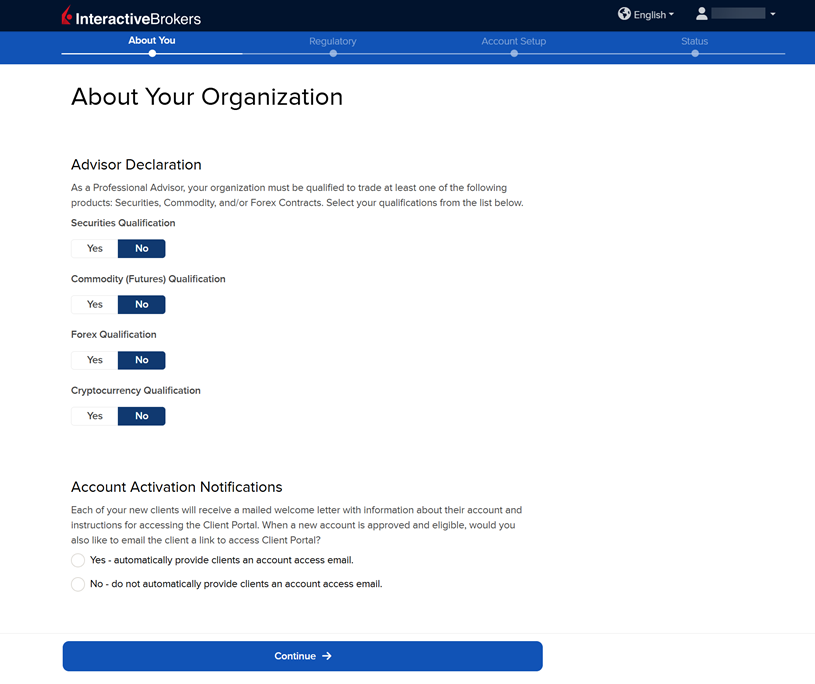This screenshot has width=815, height=684.
Task: Open the Account Setup step
Action: tap(514, 42)
